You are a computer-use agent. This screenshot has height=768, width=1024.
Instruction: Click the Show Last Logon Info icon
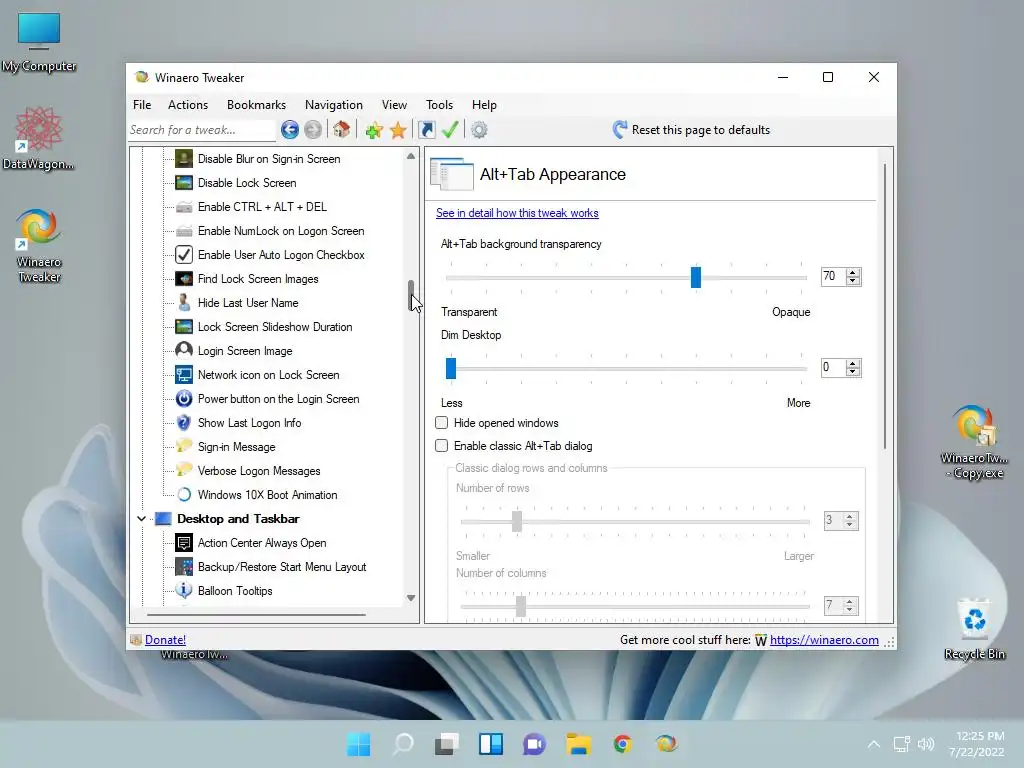pyautogui.click(x=184, y=423)
